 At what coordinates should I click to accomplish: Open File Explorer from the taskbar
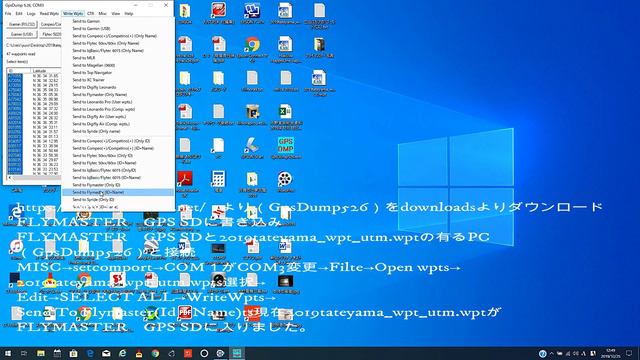tap(41, 353)
